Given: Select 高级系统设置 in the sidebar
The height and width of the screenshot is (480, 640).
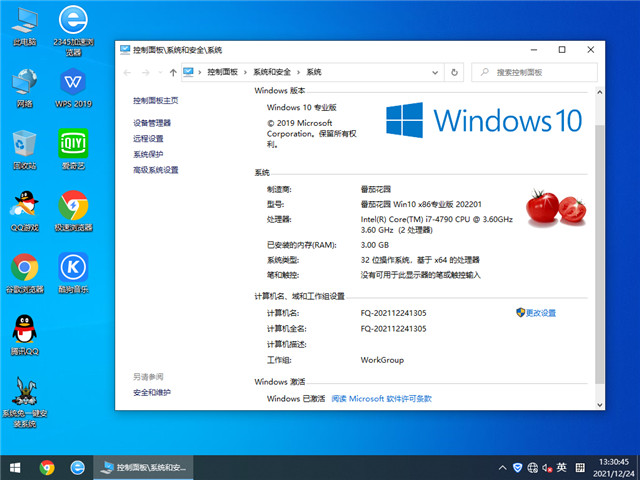Looking at the screenshot, I should coord(156,170).
